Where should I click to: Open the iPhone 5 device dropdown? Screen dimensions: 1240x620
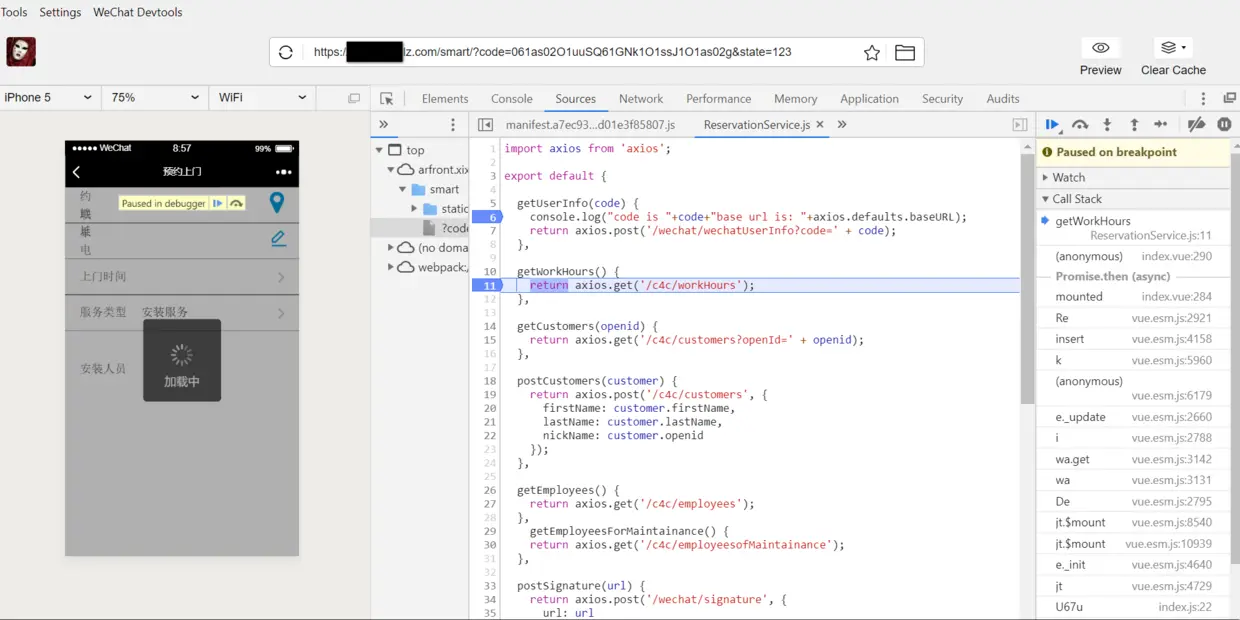[x=49, y=98]
